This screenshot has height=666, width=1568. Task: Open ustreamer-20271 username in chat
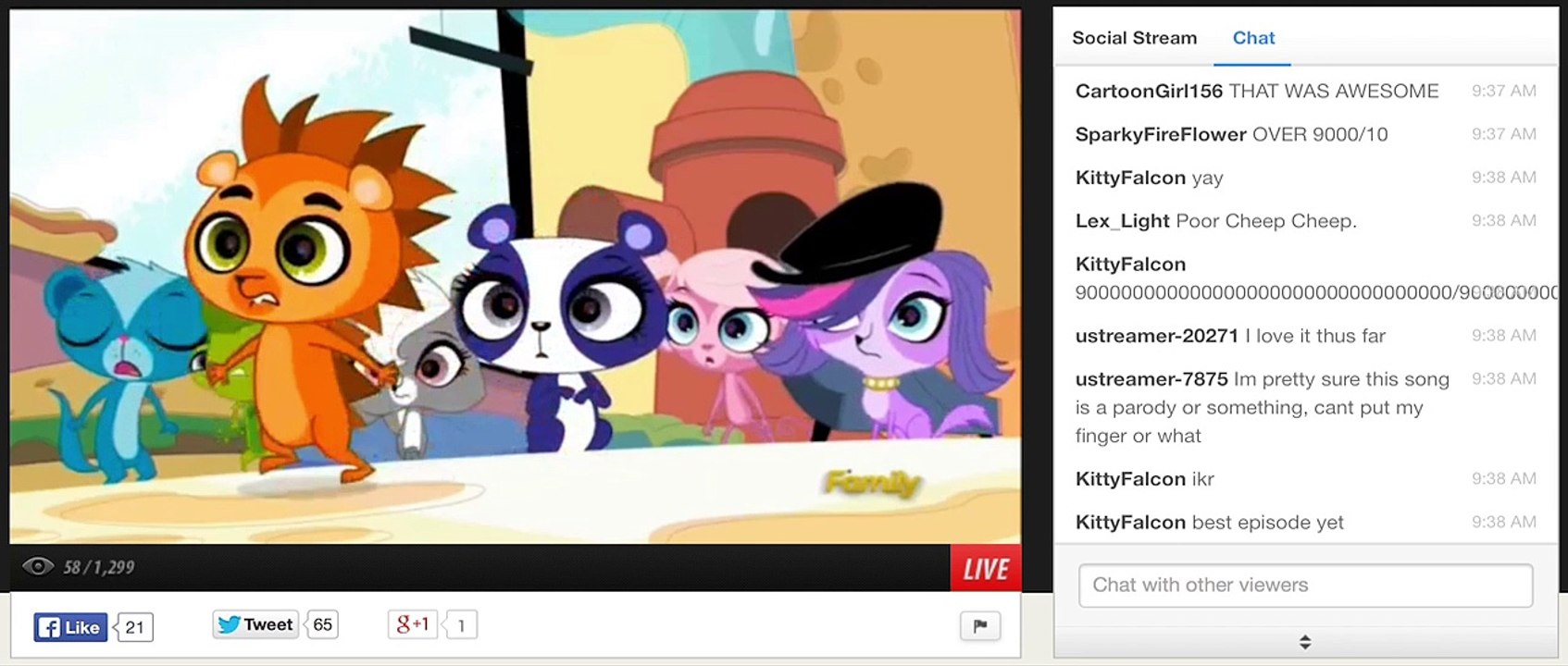[x=1156, y=336]
